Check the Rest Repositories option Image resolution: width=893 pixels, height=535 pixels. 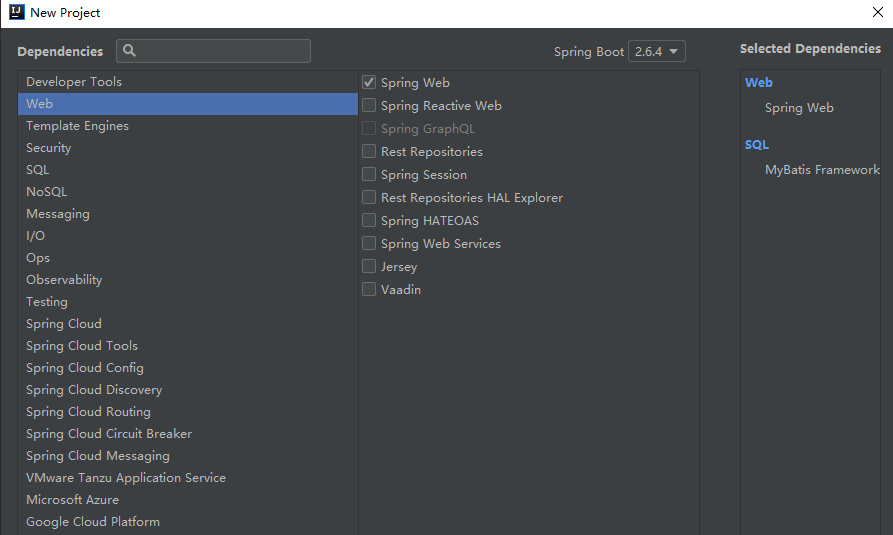coord(369,152)
